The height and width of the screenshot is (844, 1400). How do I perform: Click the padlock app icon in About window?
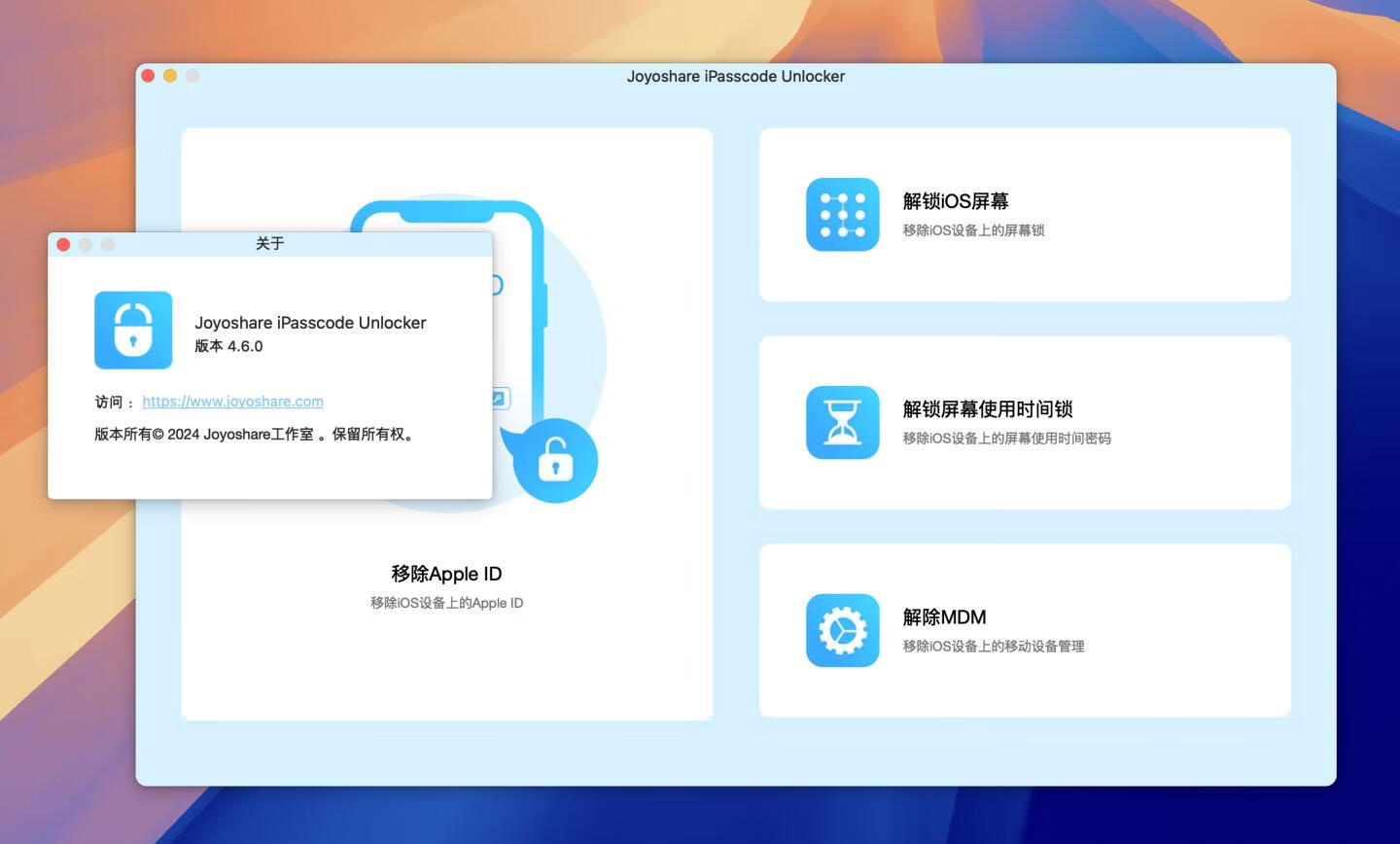pos(133,331)
